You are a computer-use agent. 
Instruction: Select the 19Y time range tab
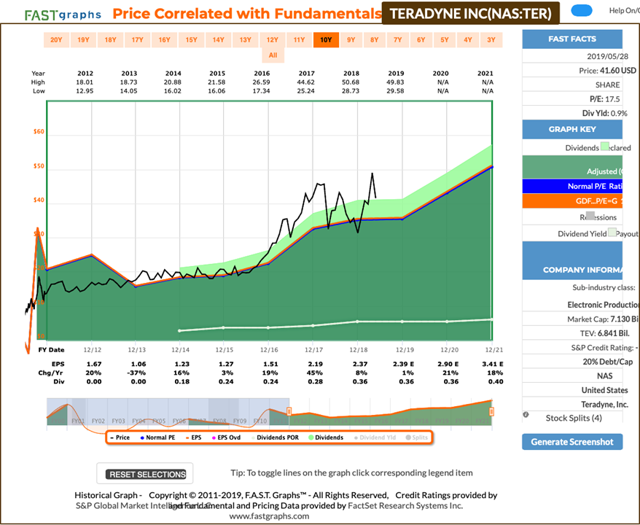click(x=83, y=40)
